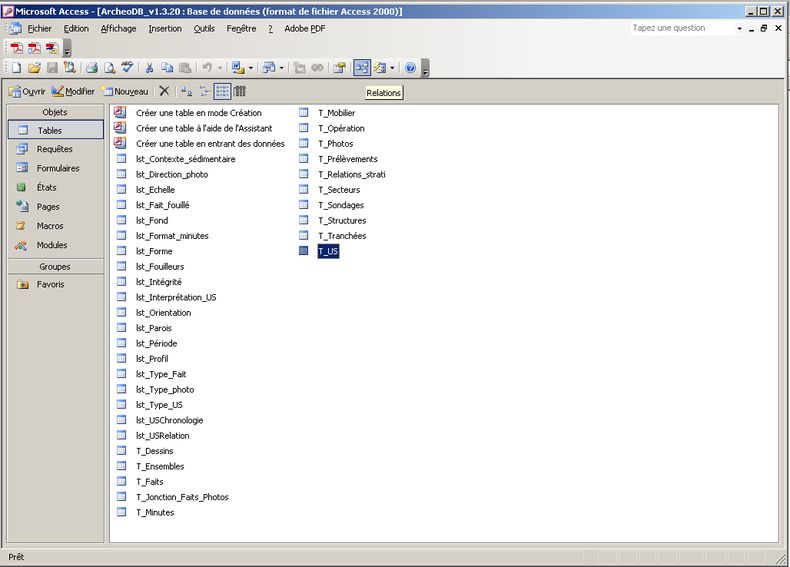
Task: Click the second Adobe PDF toolbar icon
Action: [34, 48]
